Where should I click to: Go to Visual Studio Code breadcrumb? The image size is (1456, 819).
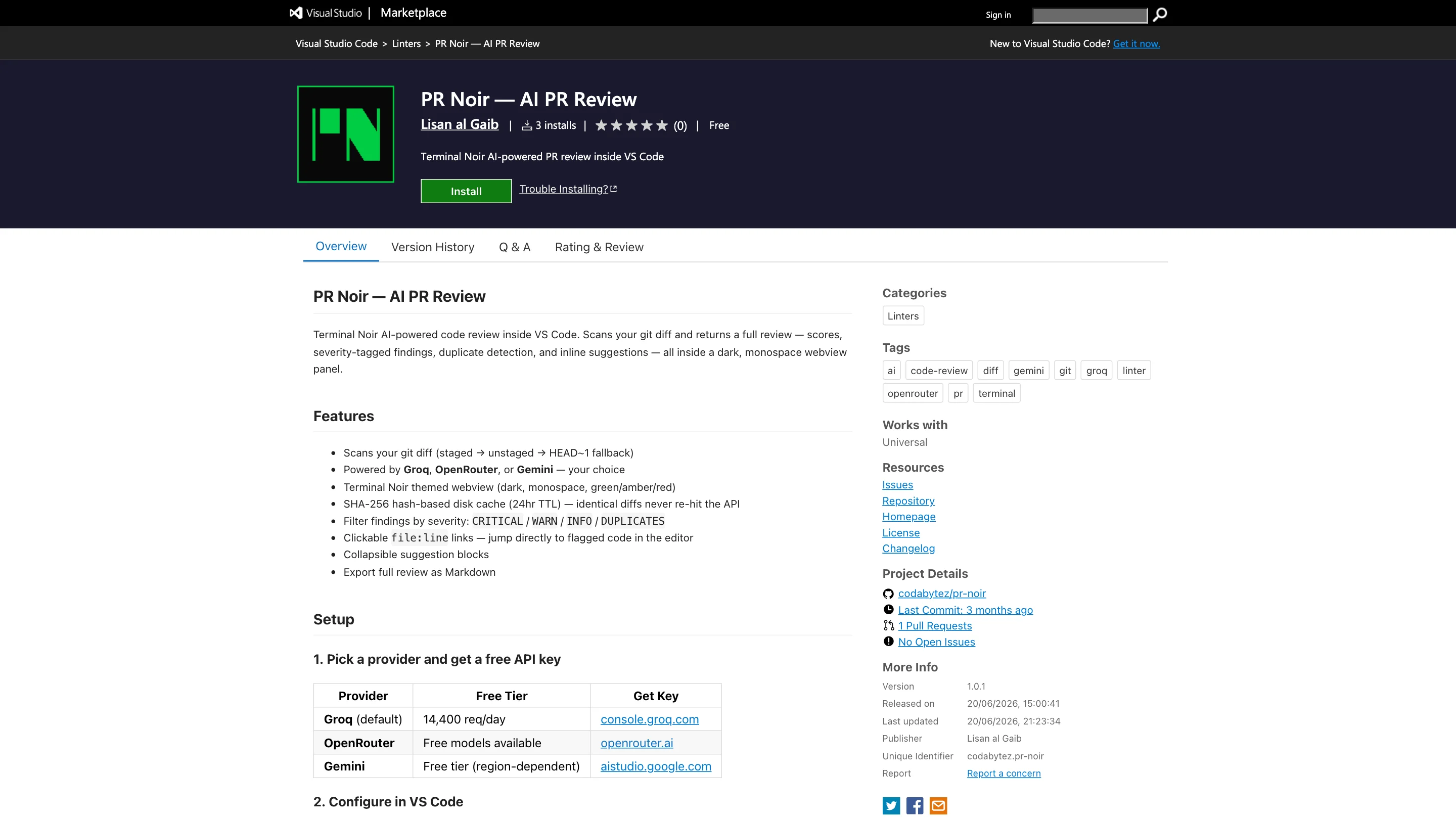point(336,43)
